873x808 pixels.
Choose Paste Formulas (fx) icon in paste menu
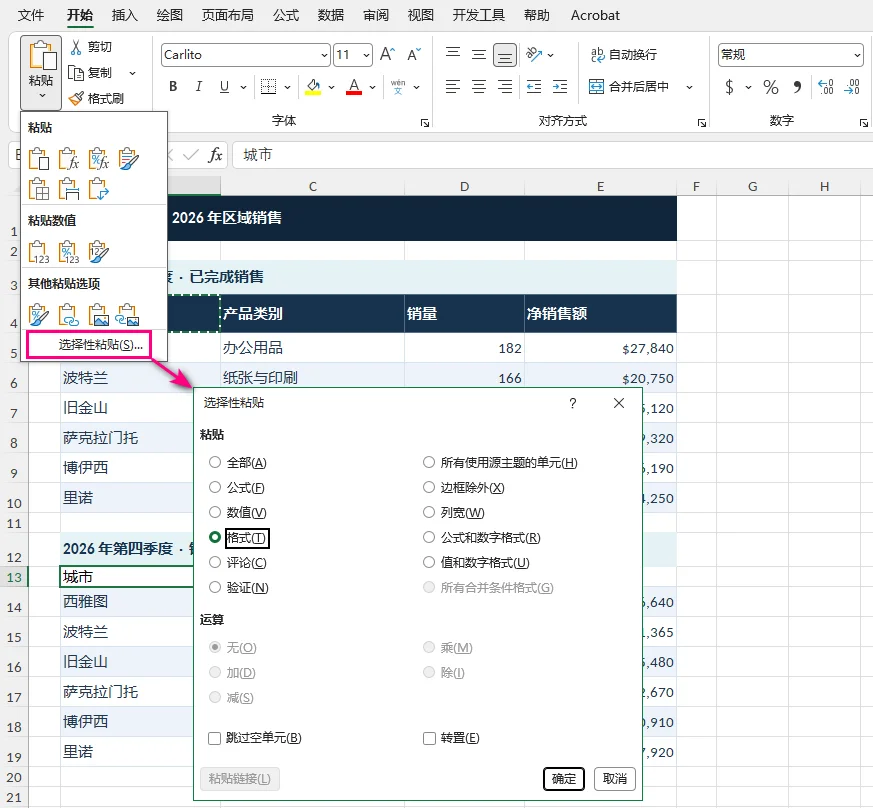[69, 159]
